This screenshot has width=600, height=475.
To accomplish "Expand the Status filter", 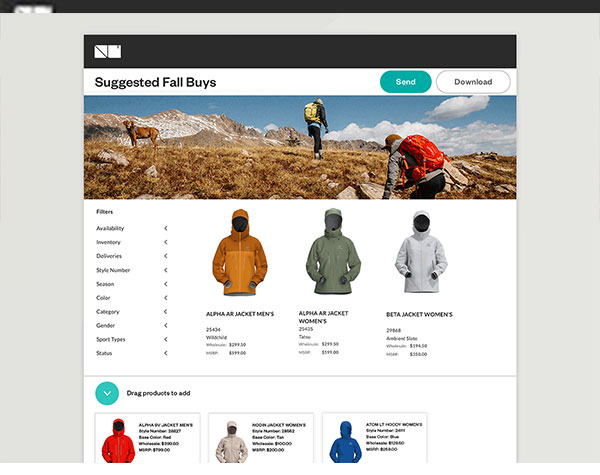I will (166, 353).
